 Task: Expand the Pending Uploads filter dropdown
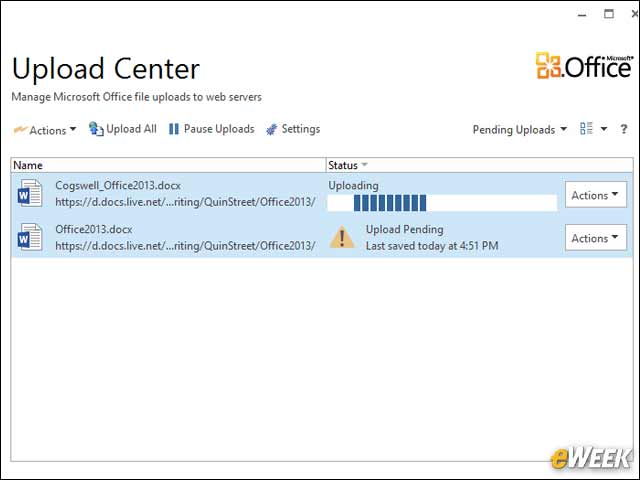(x=520, y=130)
